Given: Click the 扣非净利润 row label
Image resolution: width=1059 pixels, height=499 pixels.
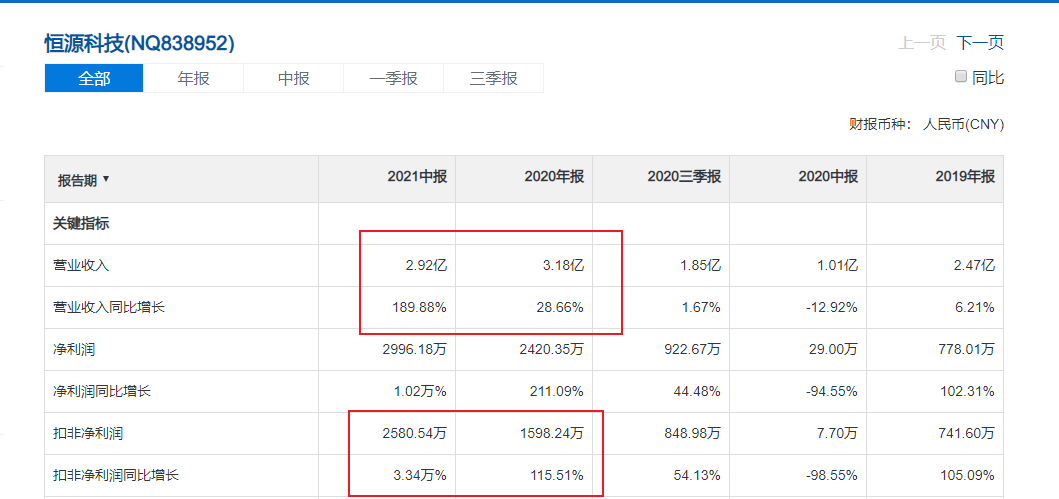Looking at the screenshot, I should (x=88, y=434).
